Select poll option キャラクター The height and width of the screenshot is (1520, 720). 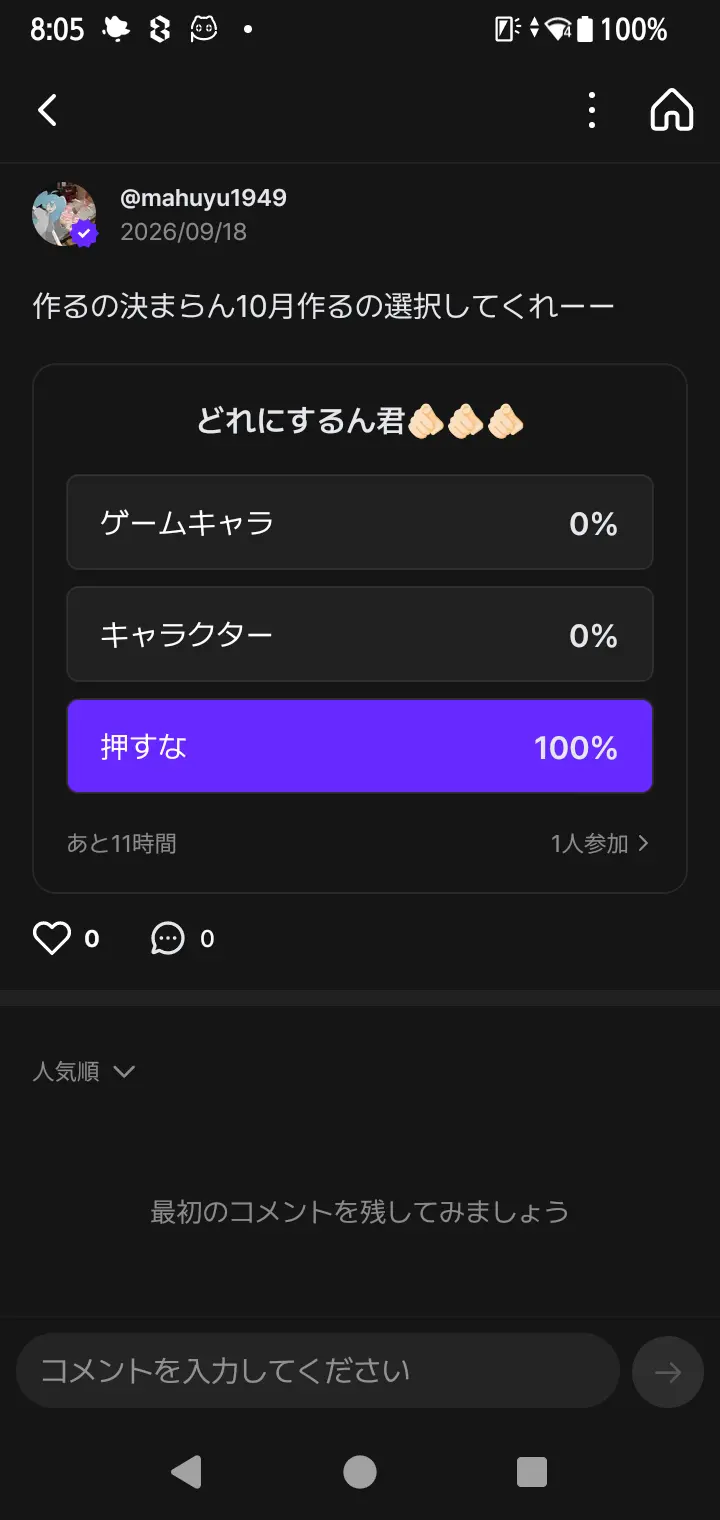coord(360,634)
